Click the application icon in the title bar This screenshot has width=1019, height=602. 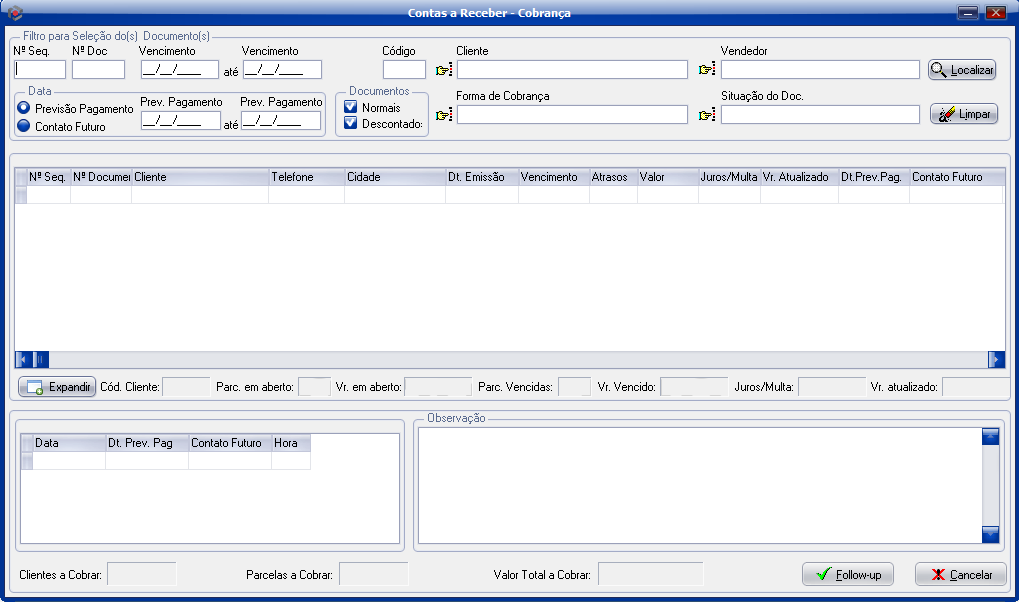(15, 13)
